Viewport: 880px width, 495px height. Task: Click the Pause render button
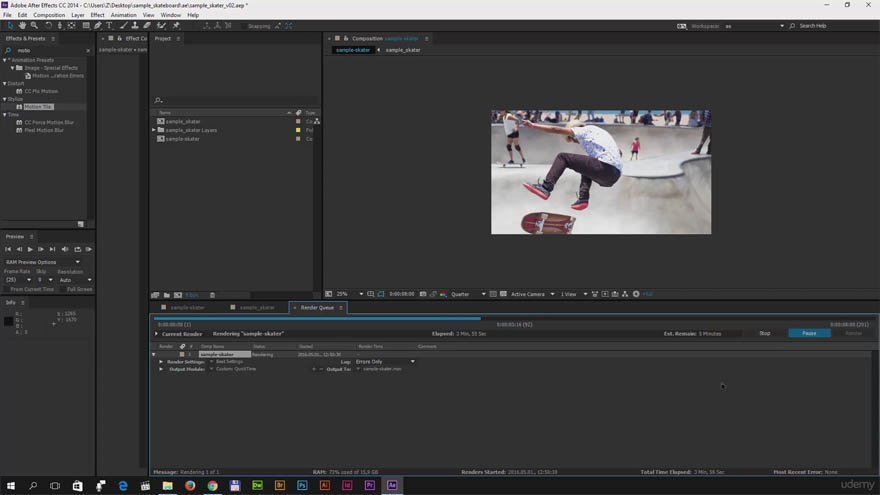pos(809,333)
